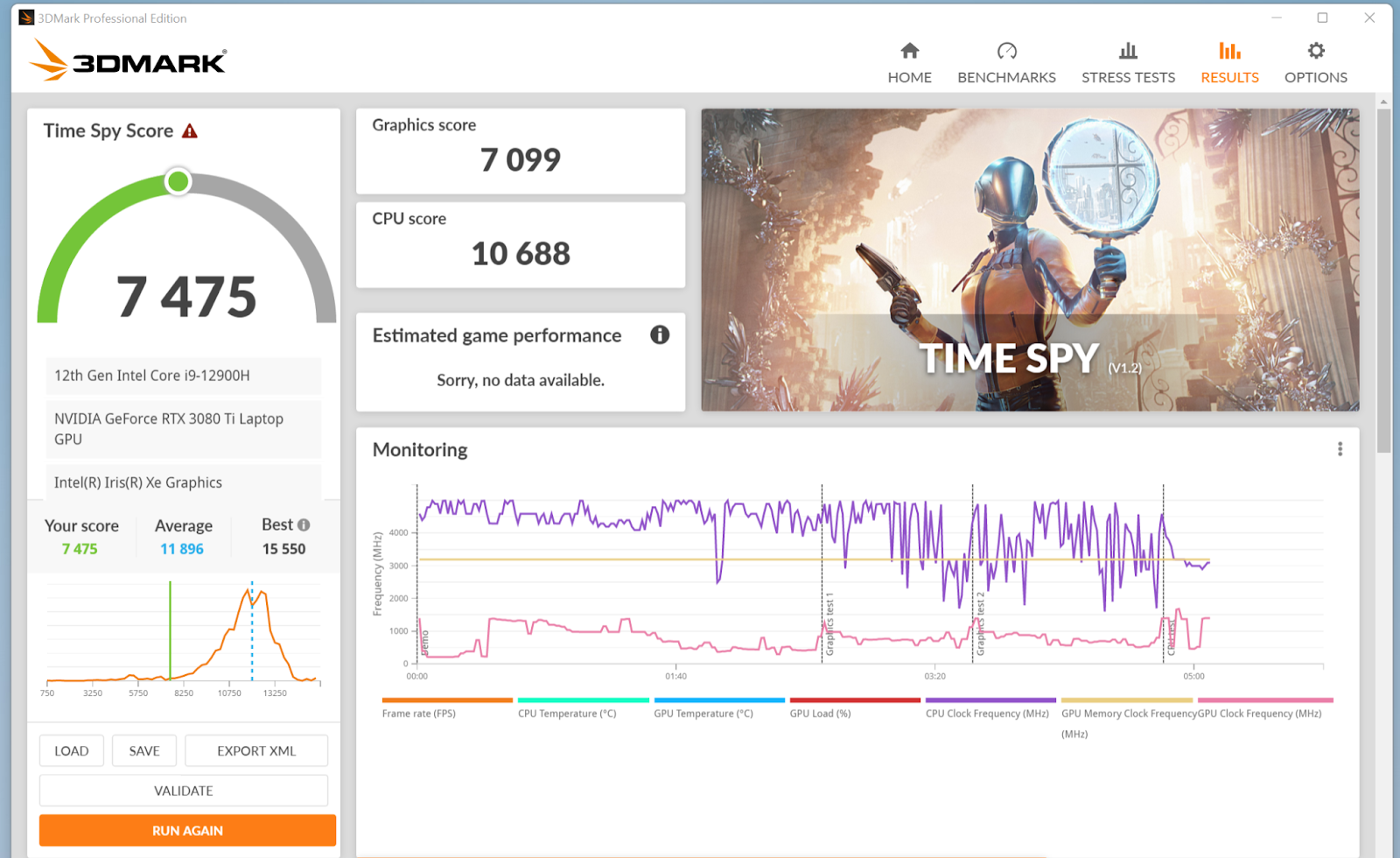Click the Intel(R) Iris(R) Xe Graphics row

184,482
